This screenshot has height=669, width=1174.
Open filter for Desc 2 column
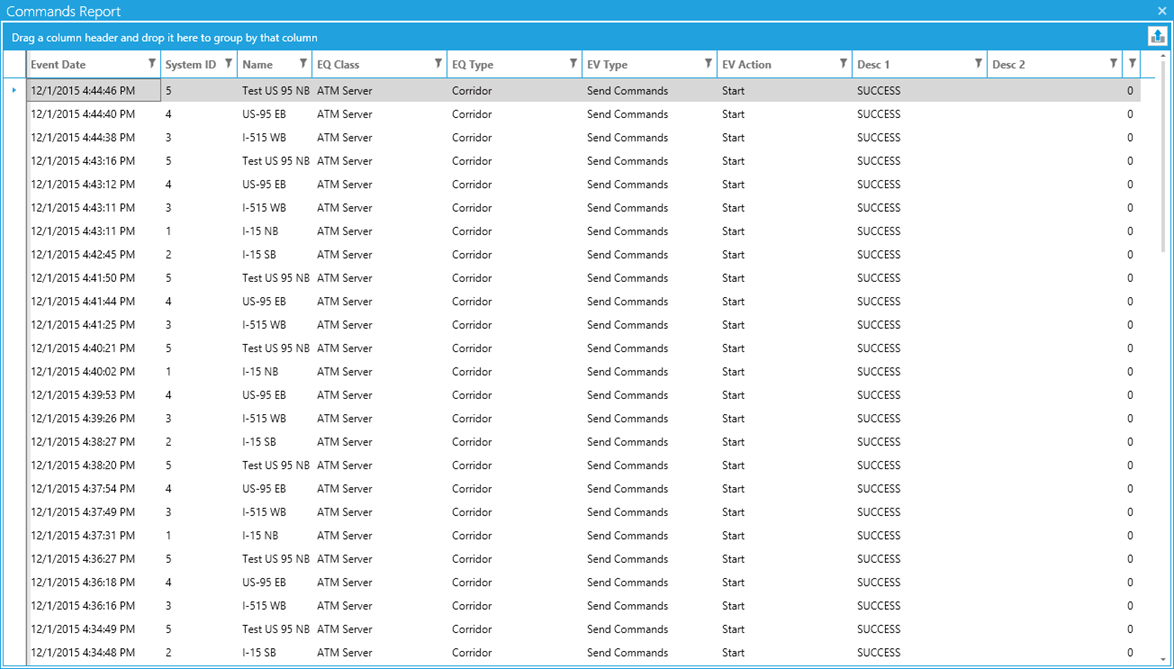pos(1113,64)
